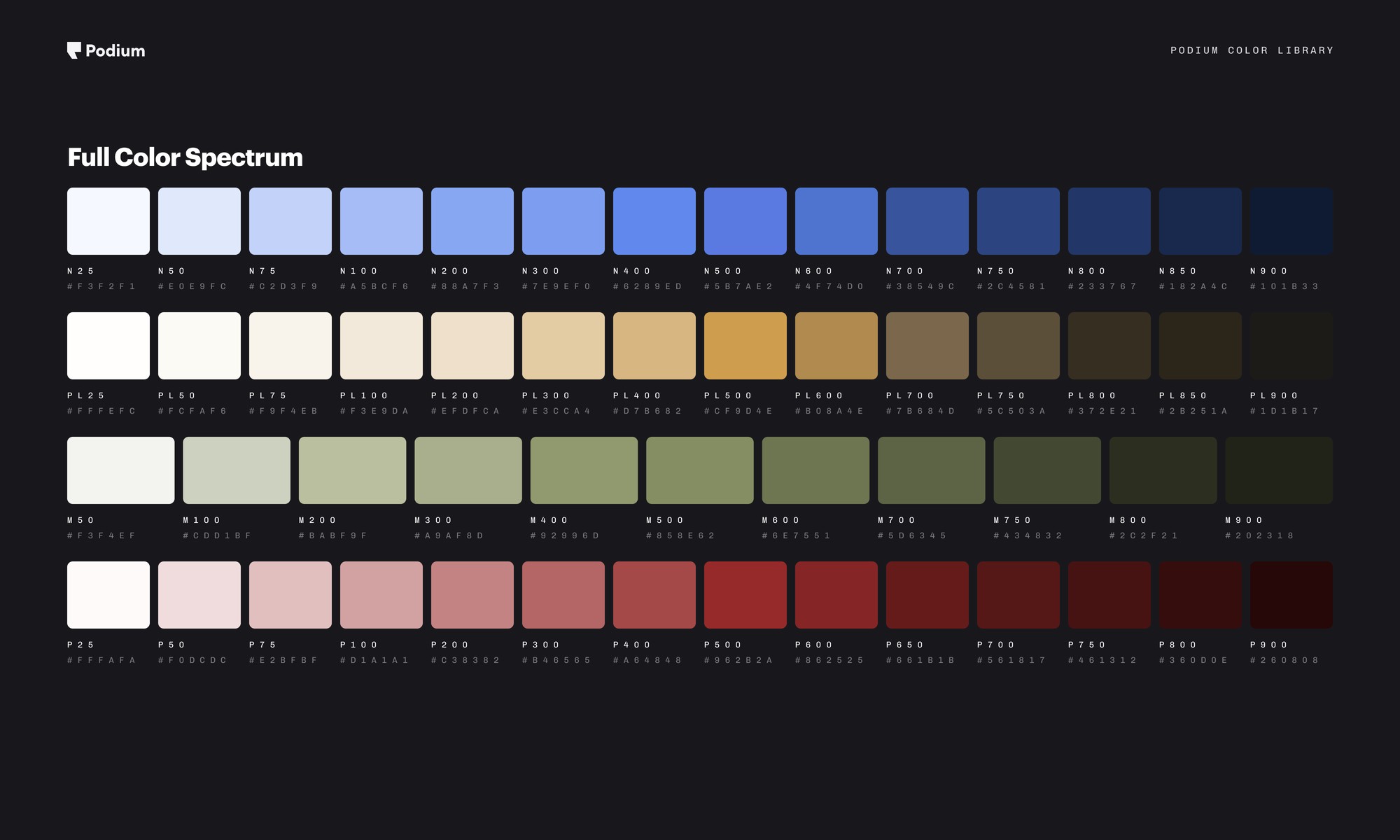Select the M50 swatch
Image resolution: width=1400 pixels, height=840 pixels.
pos(121,470)
